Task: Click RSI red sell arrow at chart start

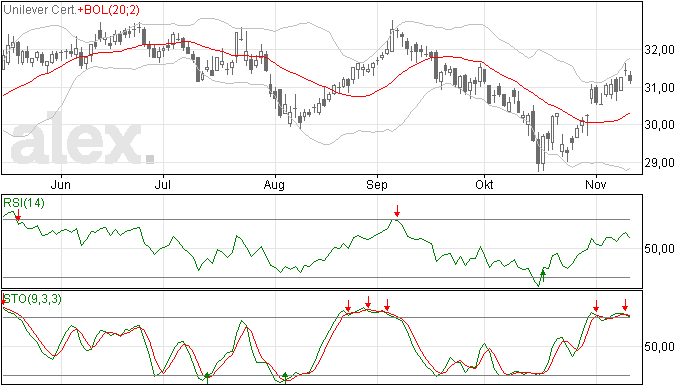Action: (x=18, y=215)
